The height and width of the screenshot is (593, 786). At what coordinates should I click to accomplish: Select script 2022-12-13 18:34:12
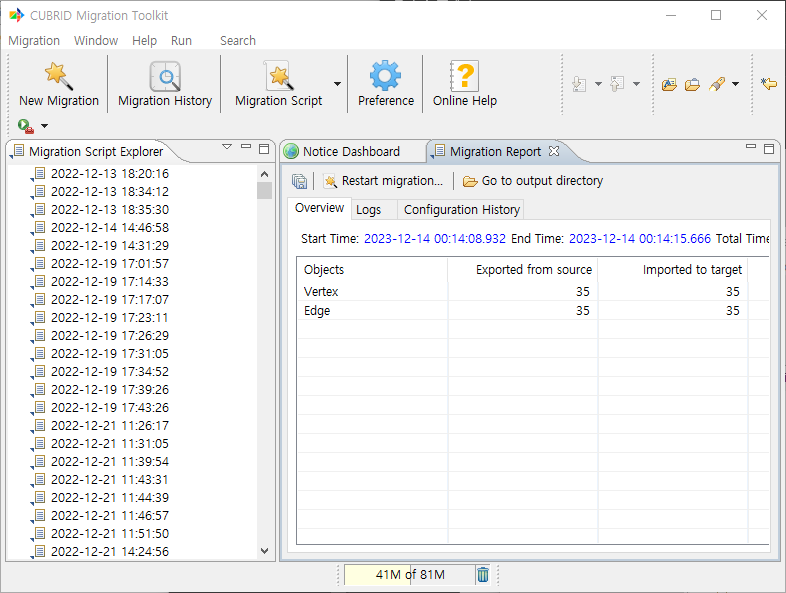click(110, 191)
